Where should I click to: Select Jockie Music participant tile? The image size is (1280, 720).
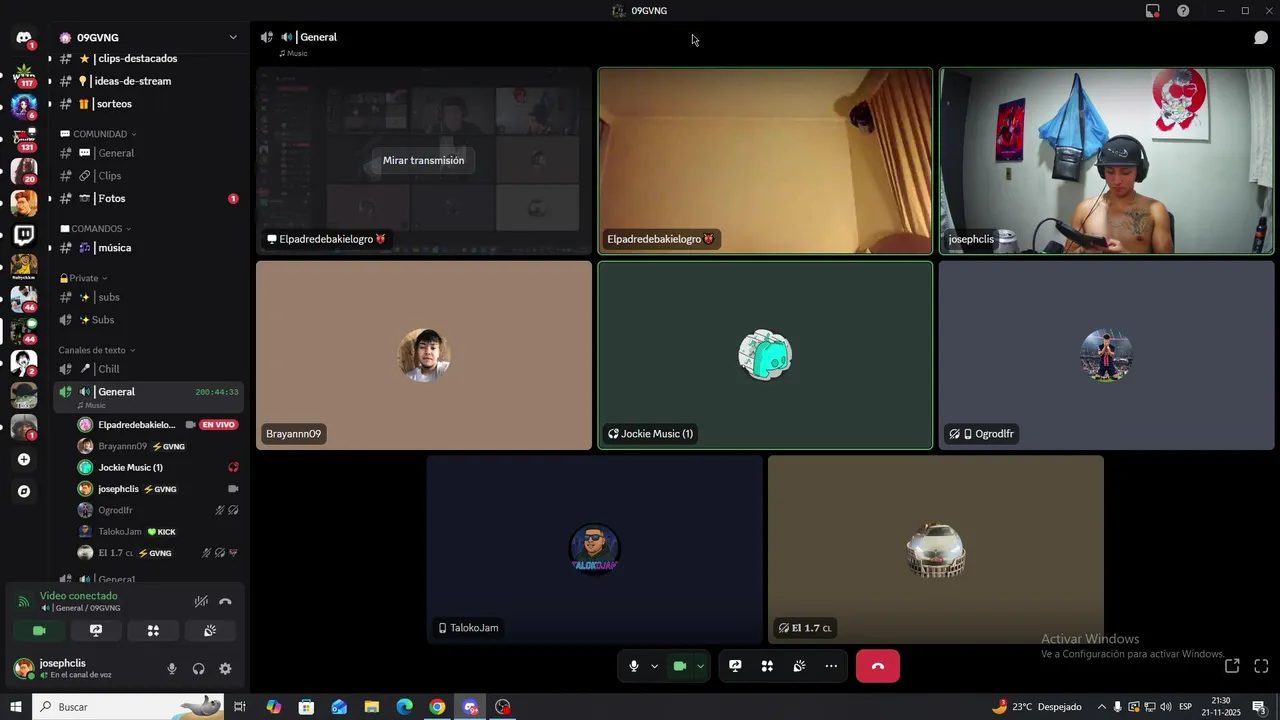pyautogui.click(x=765, y=355)
